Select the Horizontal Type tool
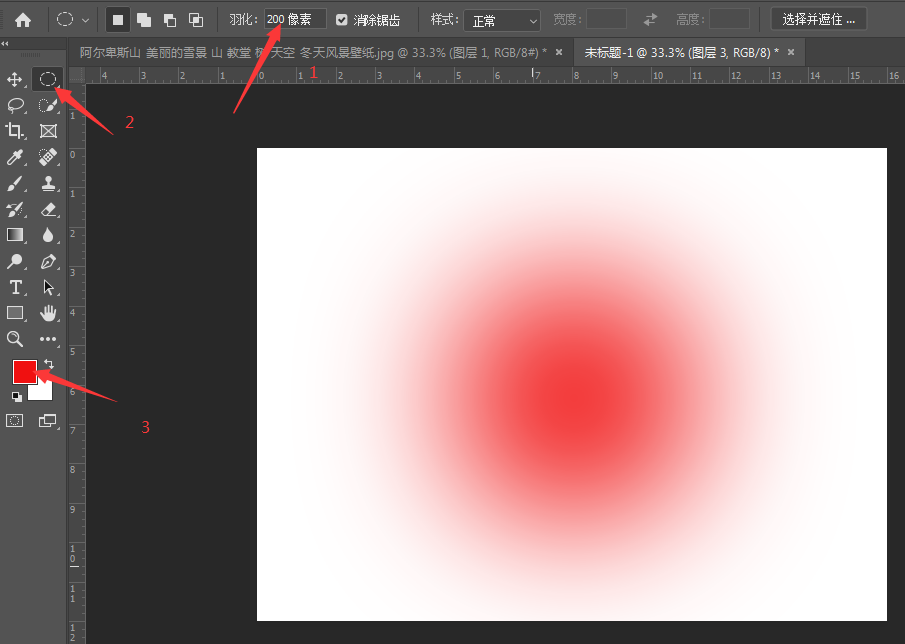The height and width of the screenshot is (644, 905). click(15, 287)
